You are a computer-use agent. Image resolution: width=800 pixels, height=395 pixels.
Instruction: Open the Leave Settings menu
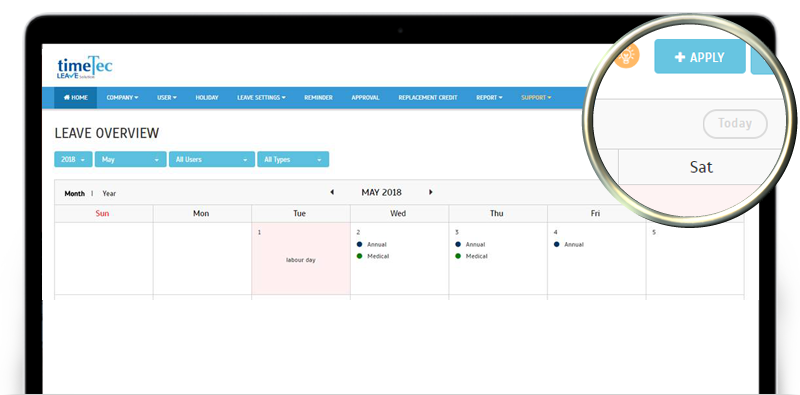click(261, 97)
